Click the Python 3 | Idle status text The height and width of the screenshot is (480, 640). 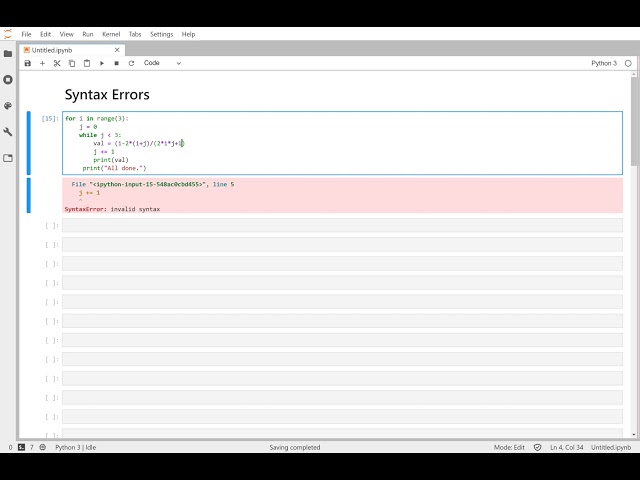(76, 447)
